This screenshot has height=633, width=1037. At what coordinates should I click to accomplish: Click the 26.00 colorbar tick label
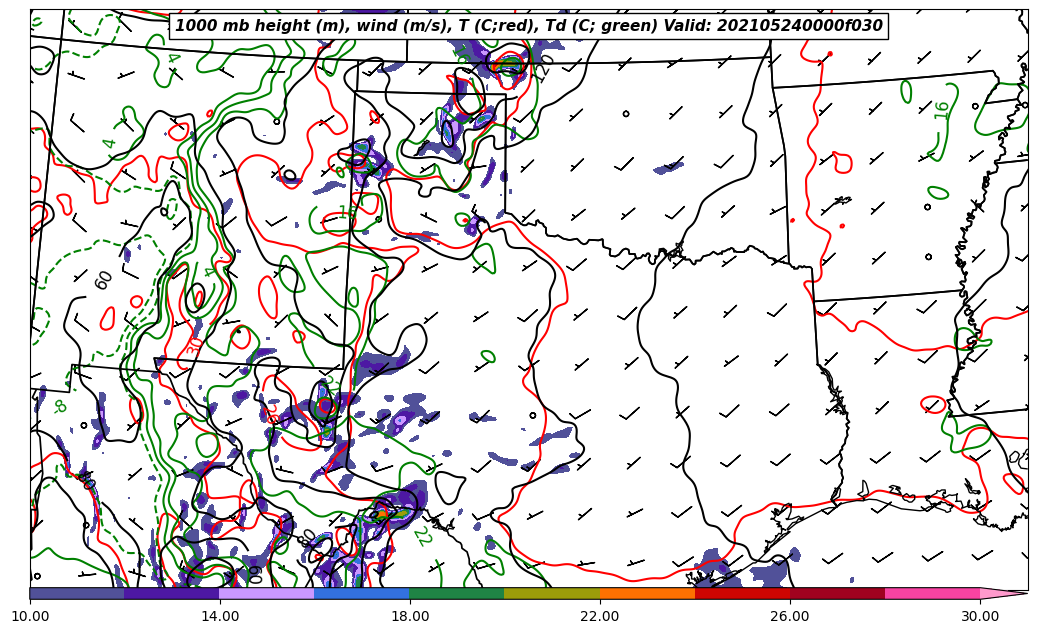pyautogui.click(x=790, y=616)
